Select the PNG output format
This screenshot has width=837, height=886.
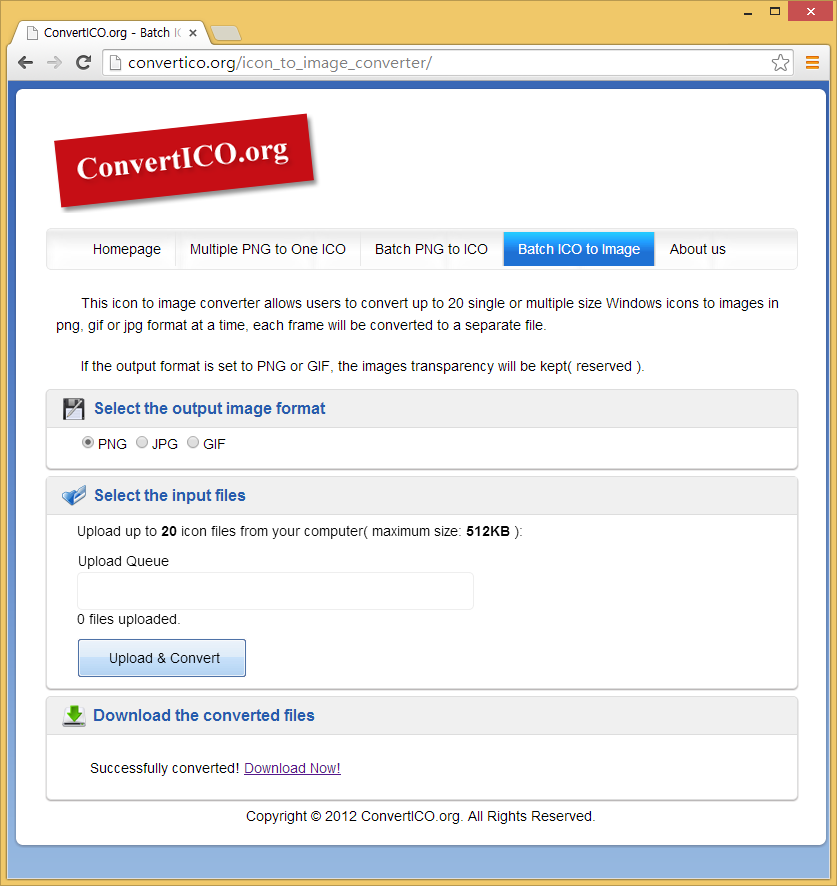pyautogui.click(x=88, y=442)
